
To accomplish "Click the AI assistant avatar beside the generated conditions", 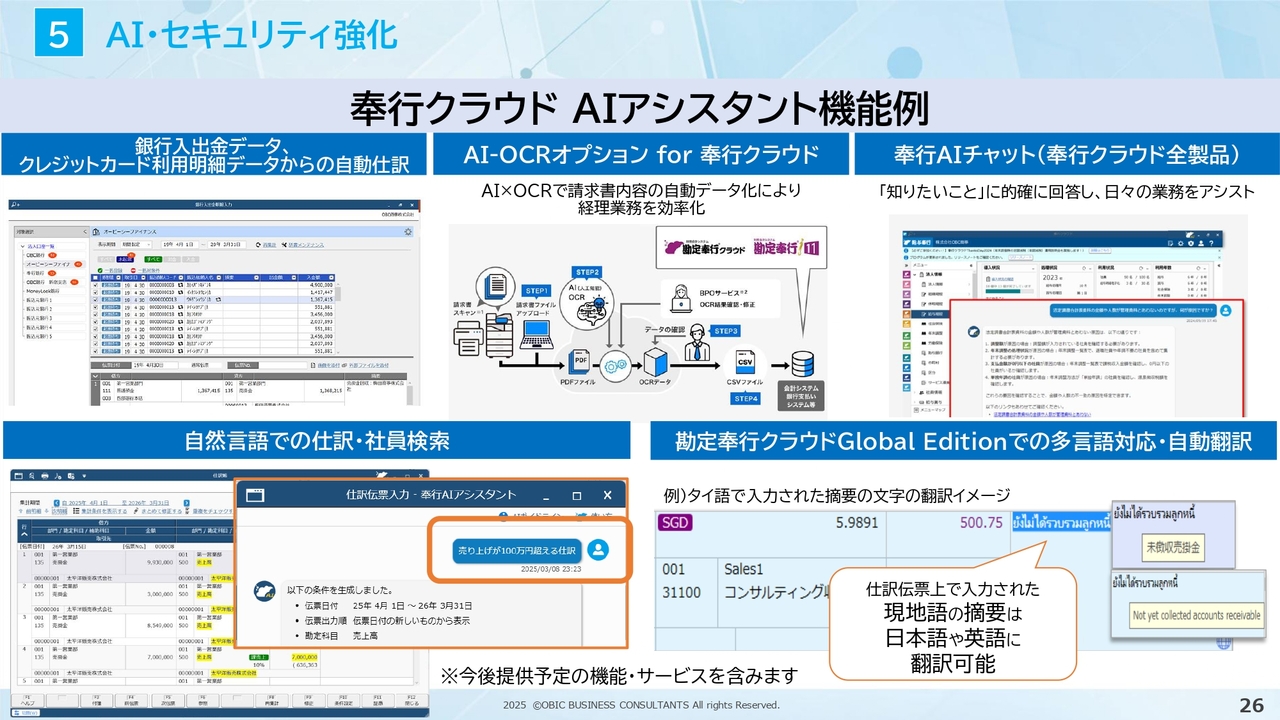I will pyautogui.click(x=262, y=591).
